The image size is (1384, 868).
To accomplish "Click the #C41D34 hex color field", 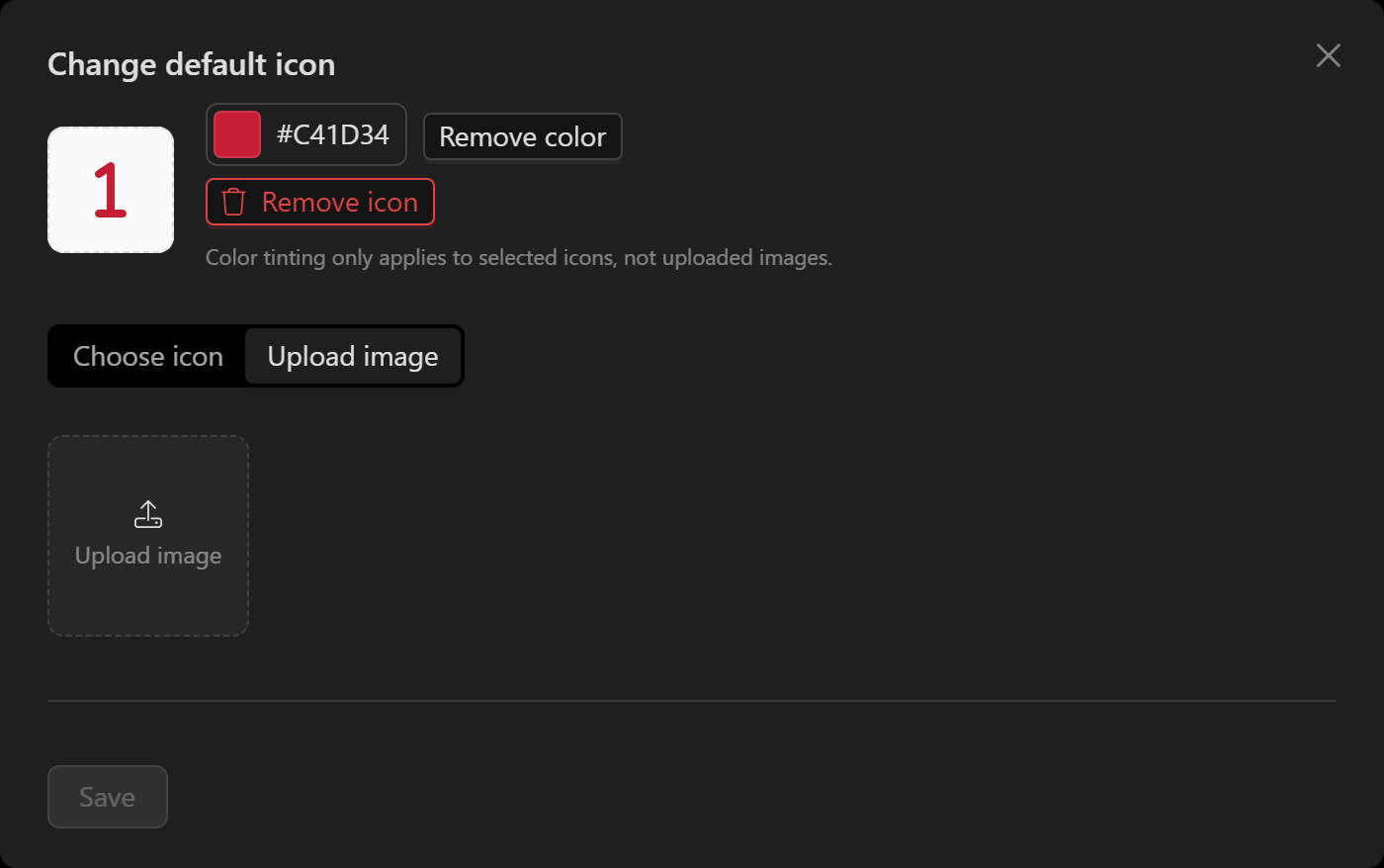I will click(x=333, y=134).
